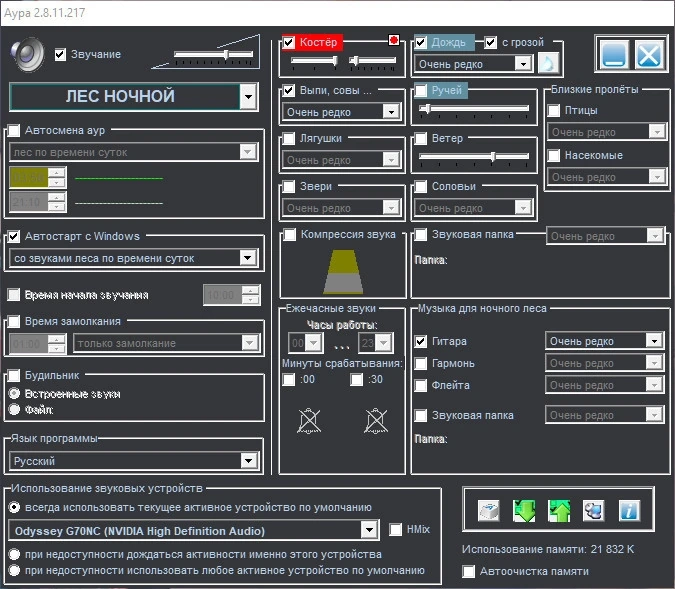
Task: Click the Использование памяти 21 832 K text
Action: click(548, 549)
